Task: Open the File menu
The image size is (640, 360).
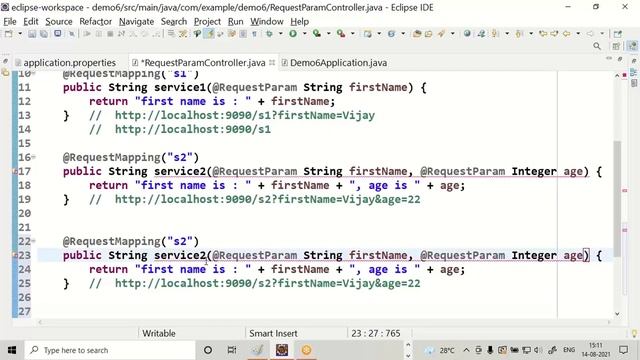Action: [10, 22]
